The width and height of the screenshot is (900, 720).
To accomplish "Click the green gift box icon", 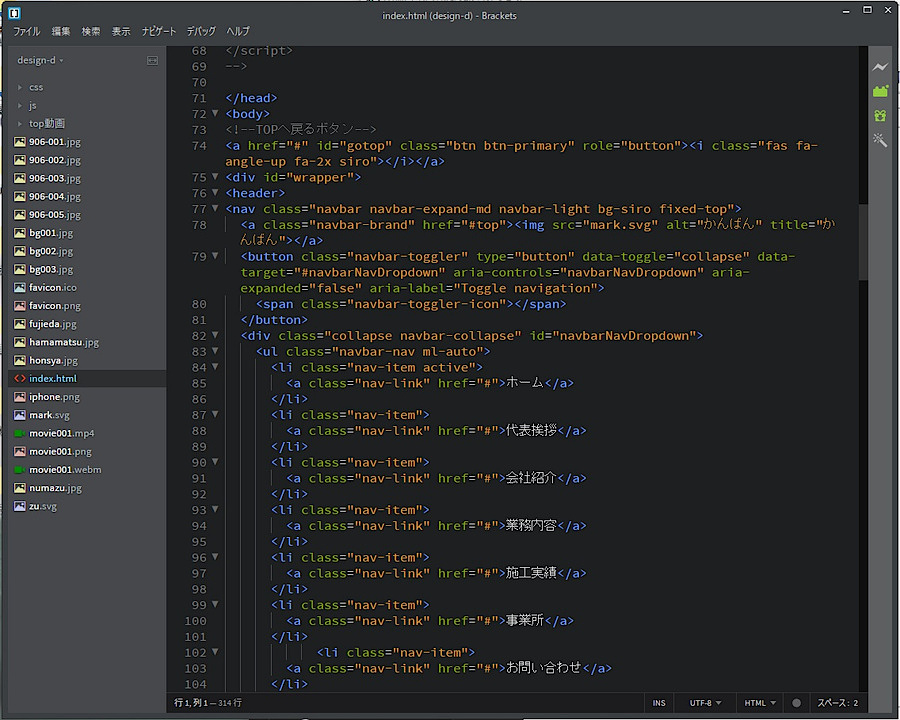I will [880, 116].
